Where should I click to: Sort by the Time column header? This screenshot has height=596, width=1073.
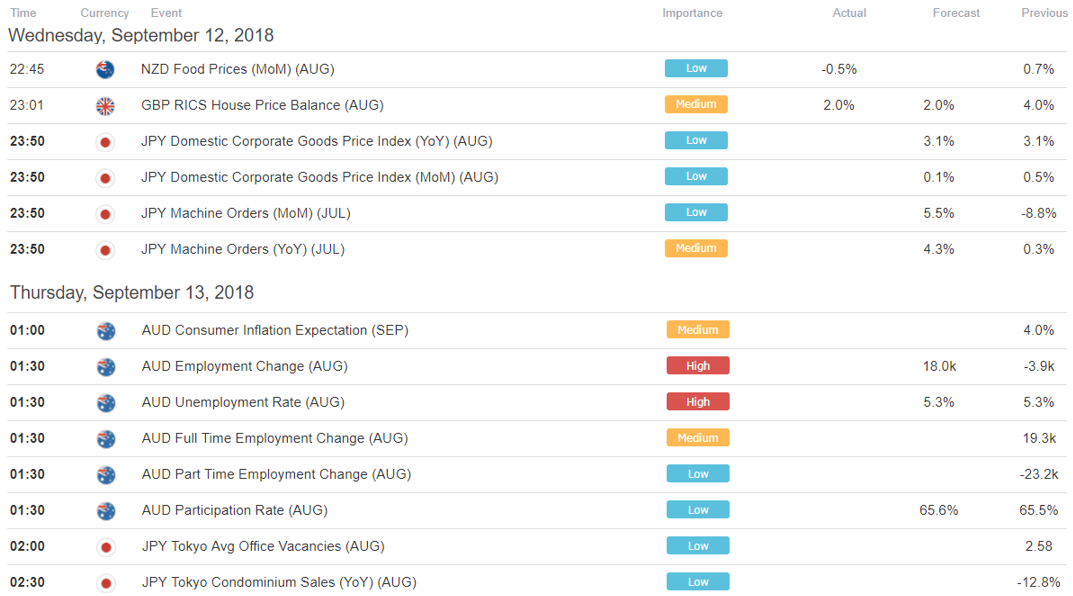pyautogui.click(x=23, y=13)
